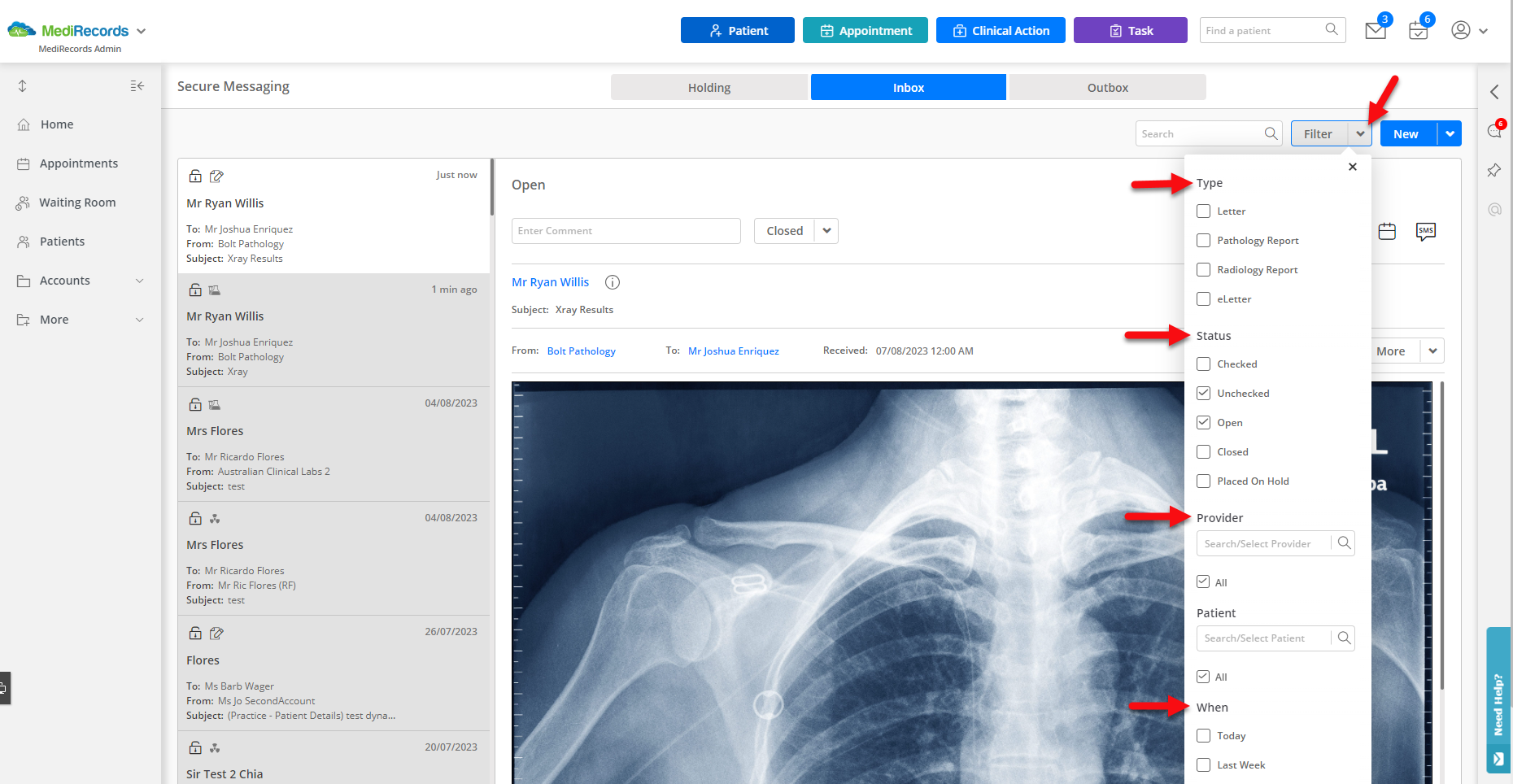Click the Patient filter search magnifier icon
This screenshot has width=1513, height=784.
click(1344, 638)
